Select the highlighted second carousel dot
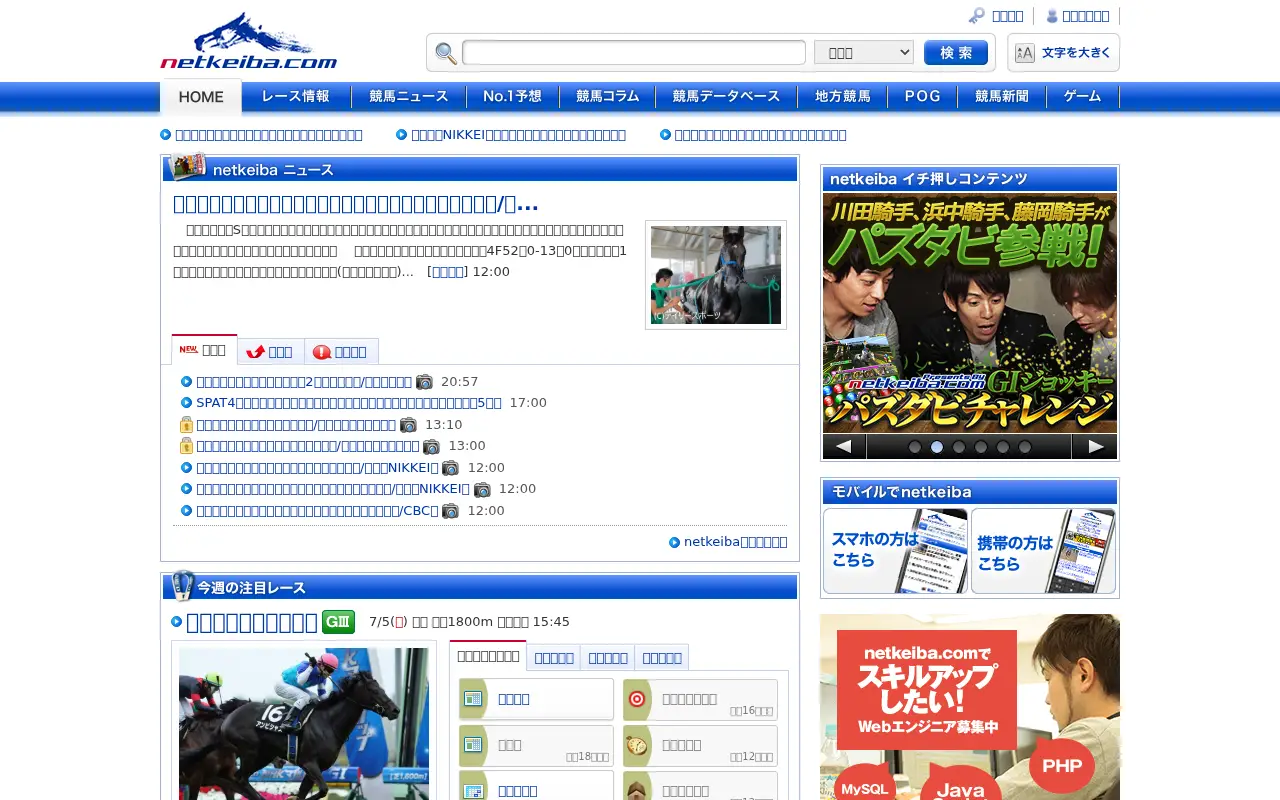 coord(937,447)
